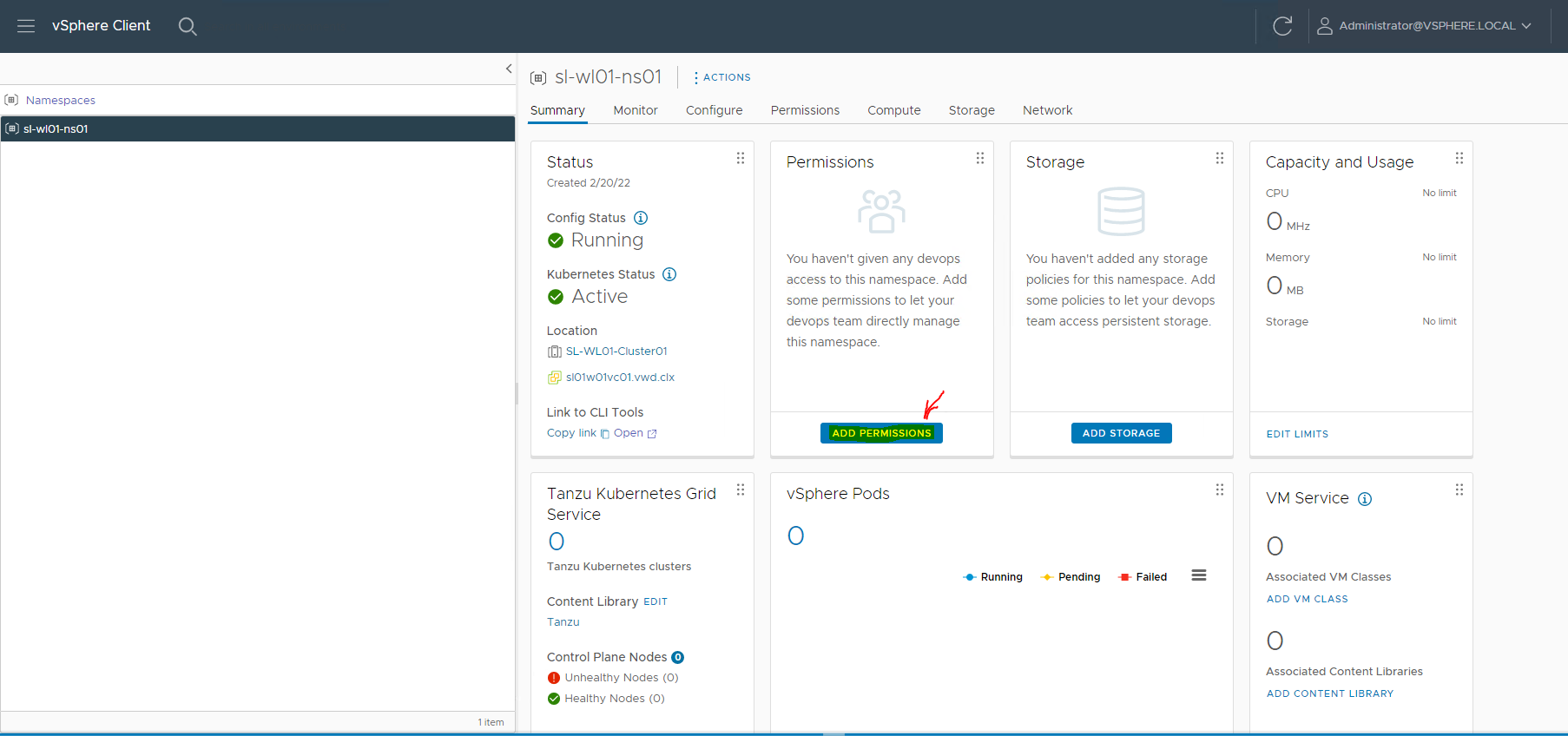Click the Unhealthy Nodes red status icon

(554, 678)
